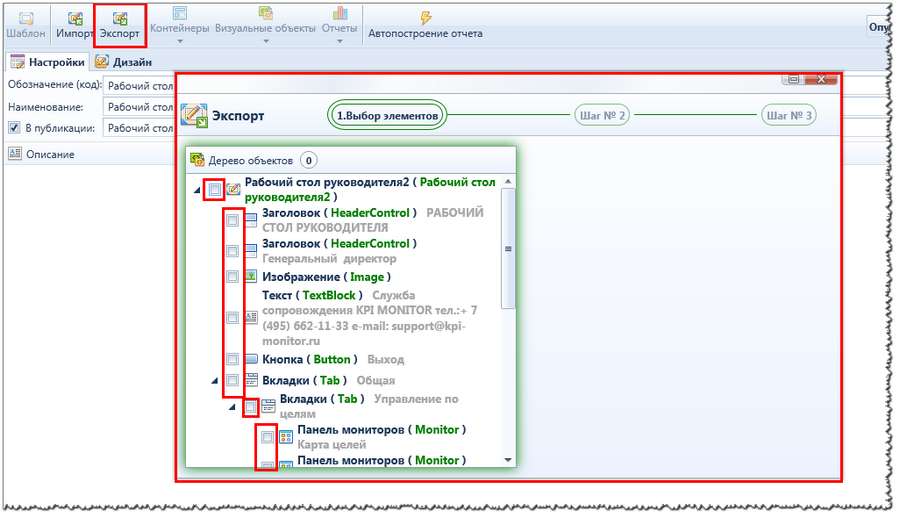The width and height of the screenshot is (900, 518).
Task: Select step 1.Выбор элементов
Action: (387, 115)
